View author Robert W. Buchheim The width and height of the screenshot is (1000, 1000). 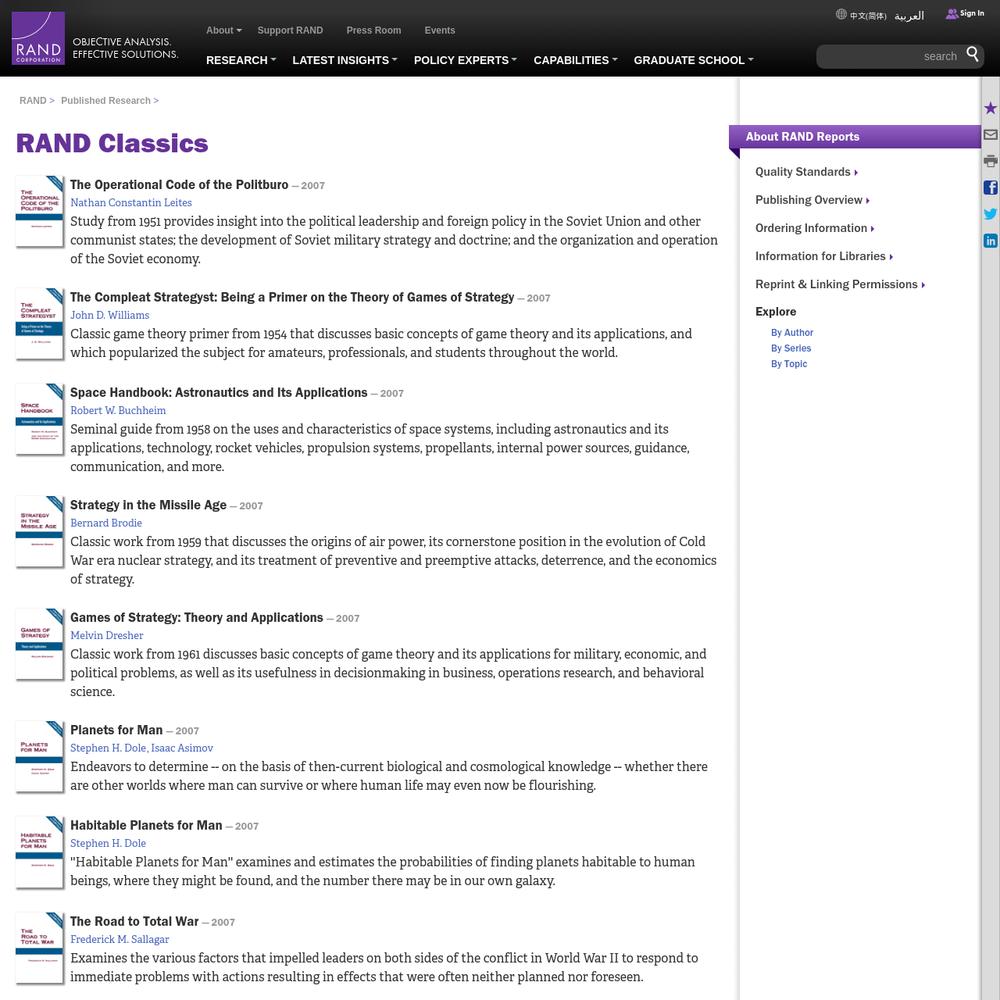click(x=118, y=410)
